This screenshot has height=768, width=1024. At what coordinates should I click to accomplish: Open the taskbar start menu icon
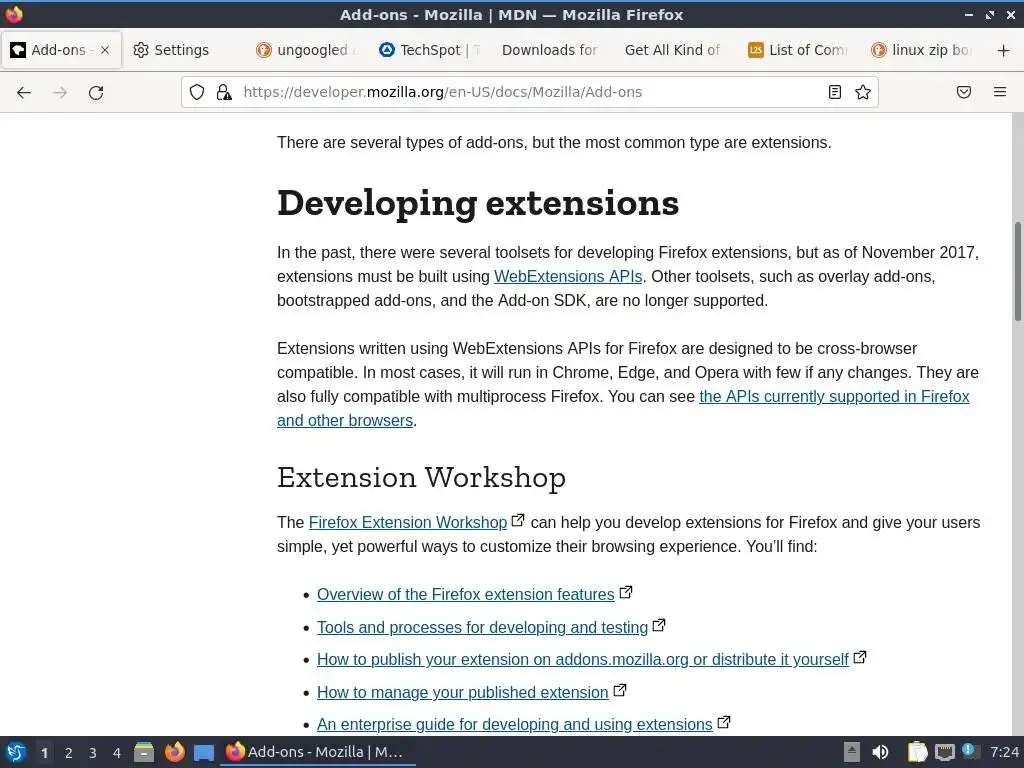point(16,753)
